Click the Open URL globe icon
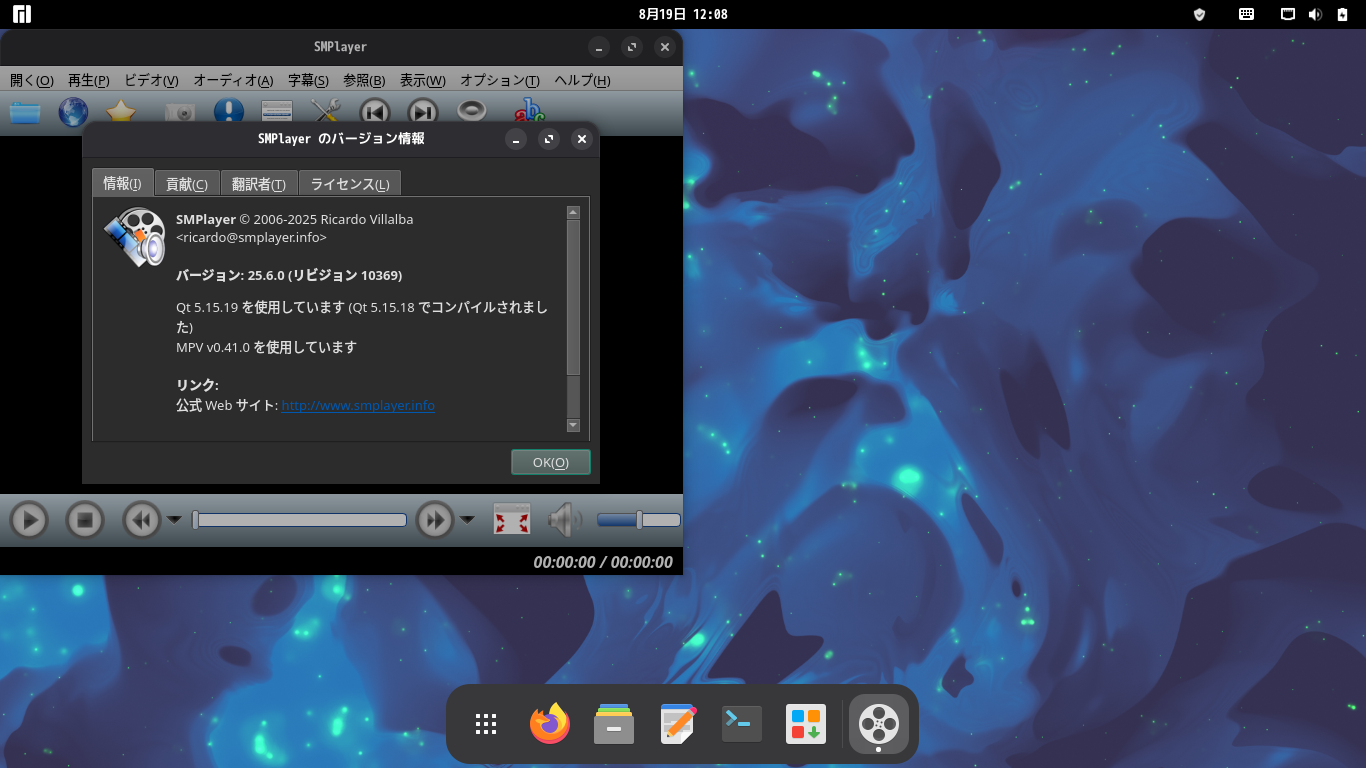Viewport: 1366px width, 768px height. (x=73, y=113)
